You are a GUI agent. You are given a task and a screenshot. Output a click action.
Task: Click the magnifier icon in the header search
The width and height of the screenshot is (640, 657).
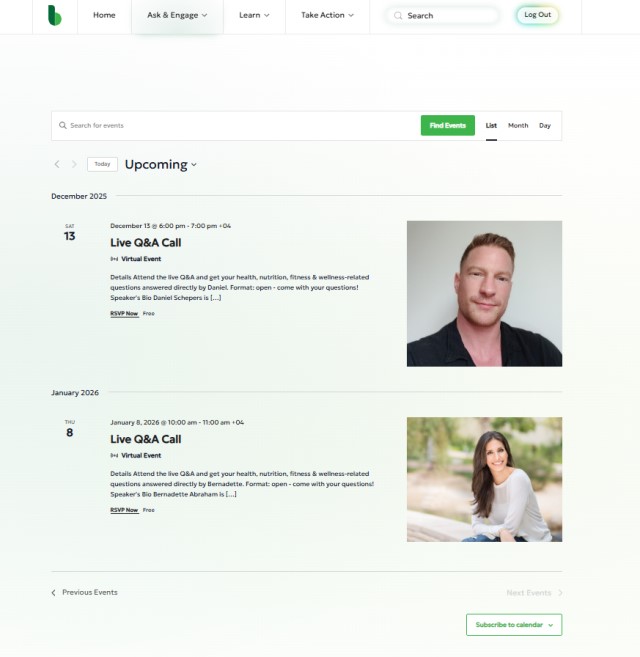point(398,16)
